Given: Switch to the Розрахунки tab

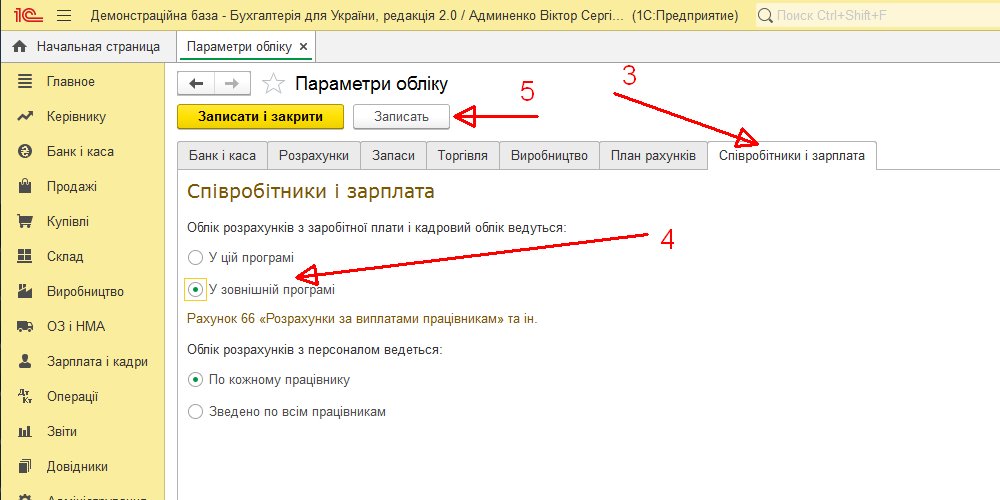Looking at the screenshot, I should click(314, 156).
